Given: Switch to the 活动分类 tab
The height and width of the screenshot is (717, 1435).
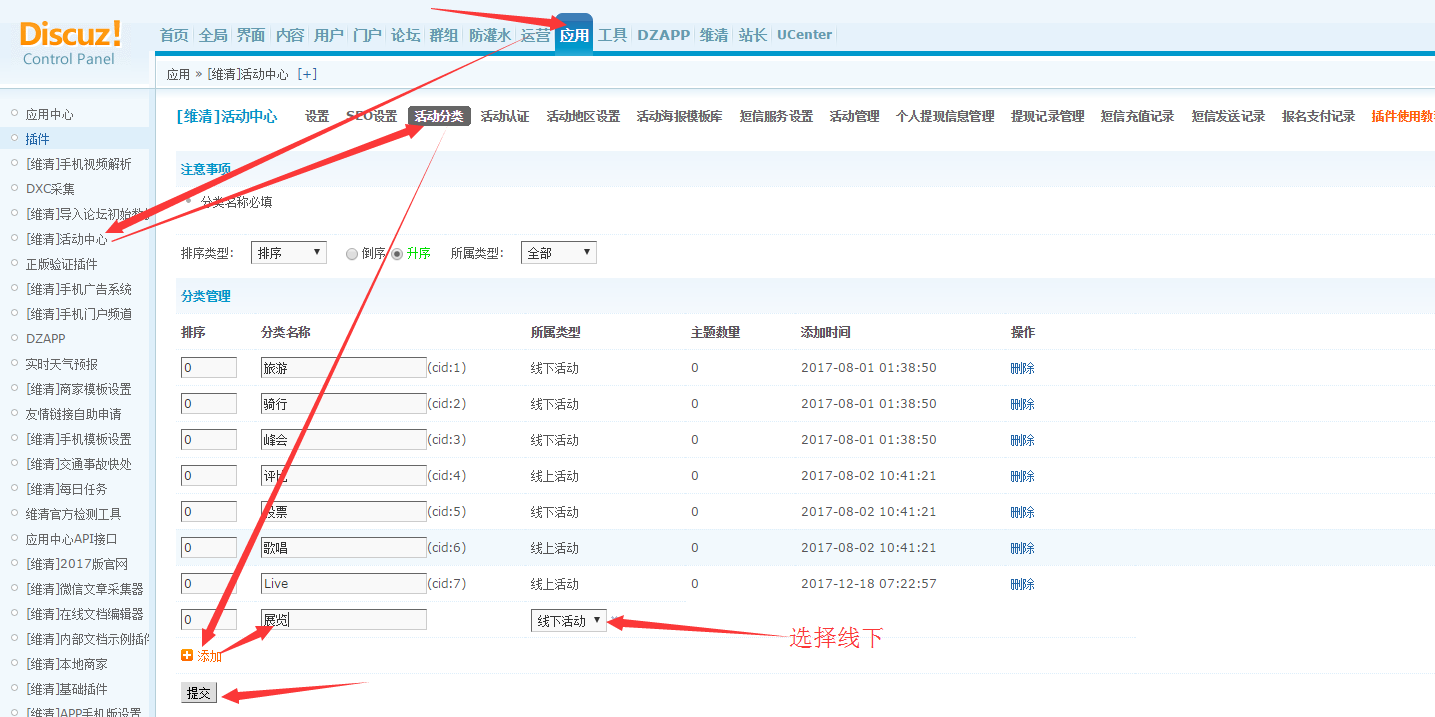Looking at the screenshot, I should pos(439,116).
